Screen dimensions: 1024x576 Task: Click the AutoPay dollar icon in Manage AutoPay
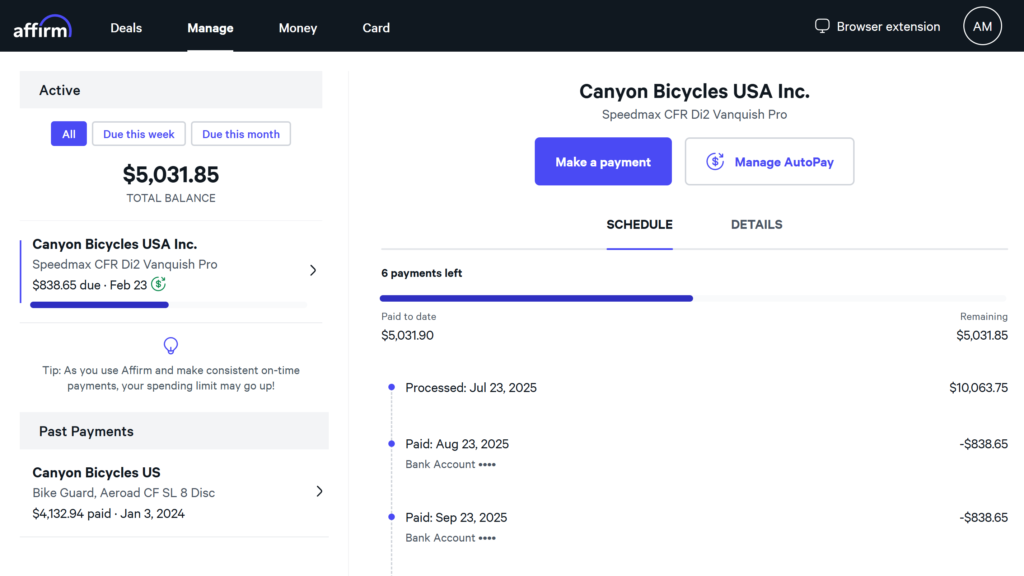[x=715, y=162]
